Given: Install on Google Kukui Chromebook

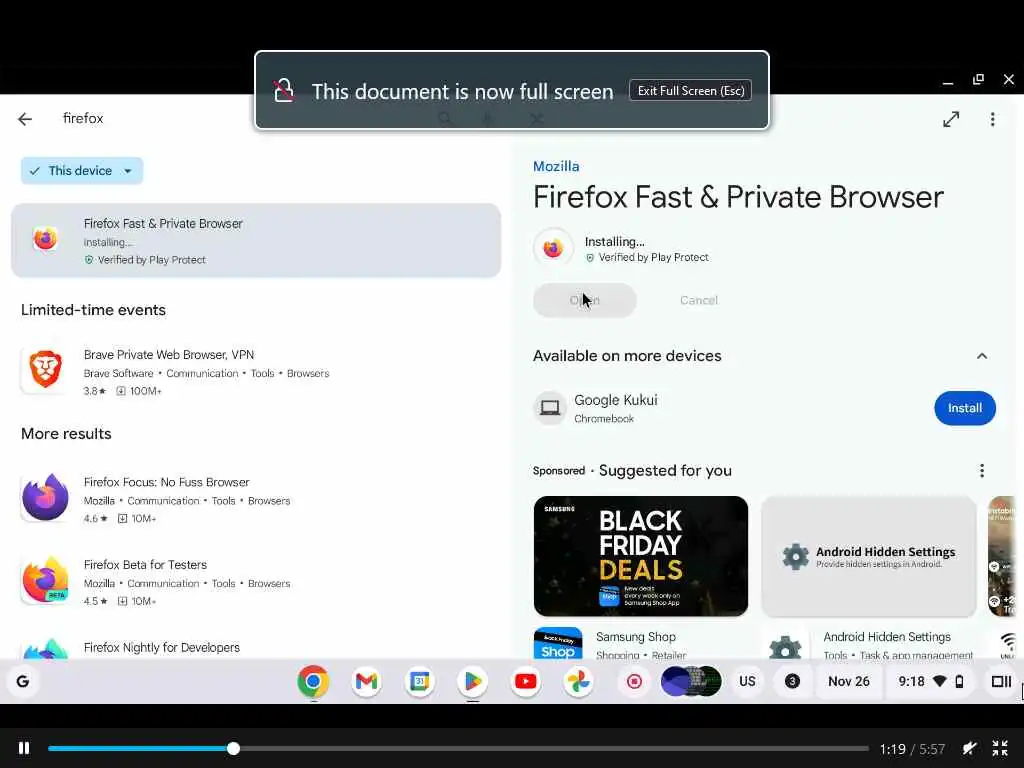Looking at the screenshot, I should [965, 408].
